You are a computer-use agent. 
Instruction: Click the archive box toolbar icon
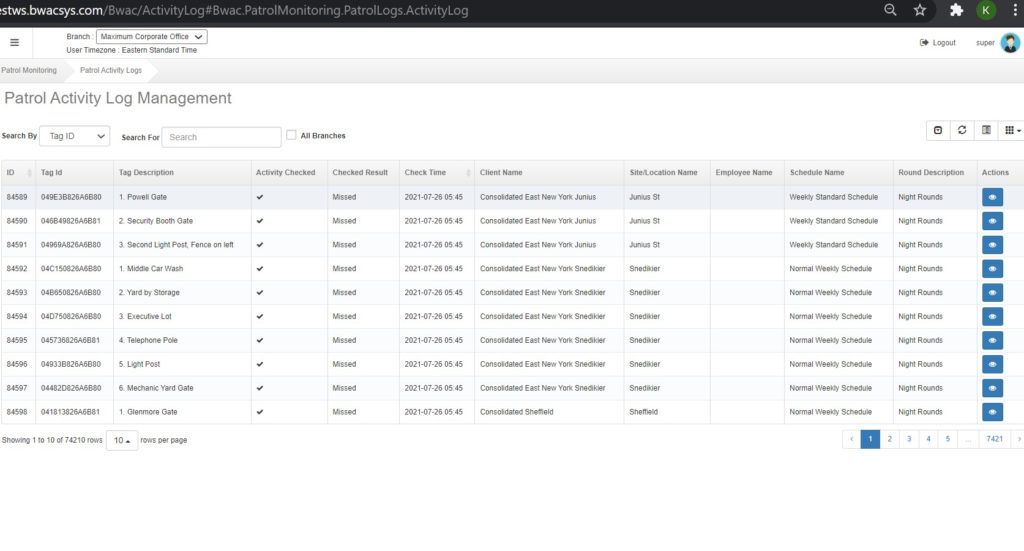click(x=938, y=131)
